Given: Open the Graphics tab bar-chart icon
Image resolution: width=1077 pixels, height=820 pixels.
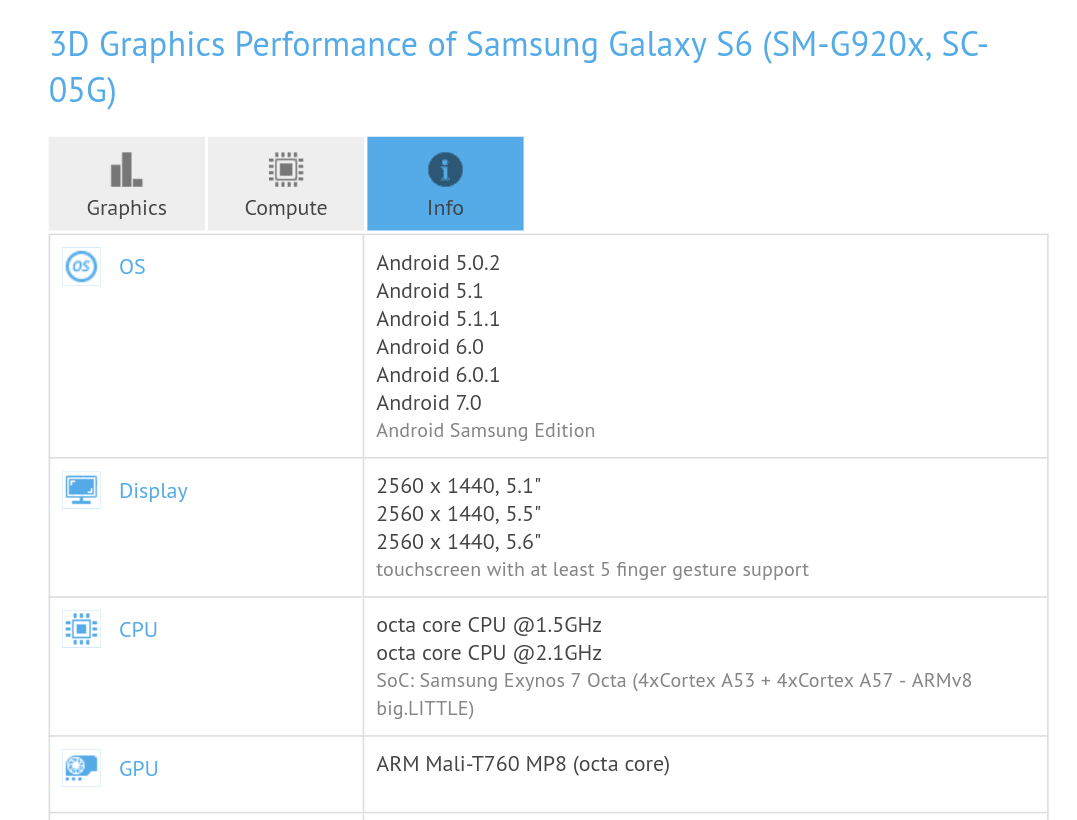Looking at the screenshot, I should point(126,170).
